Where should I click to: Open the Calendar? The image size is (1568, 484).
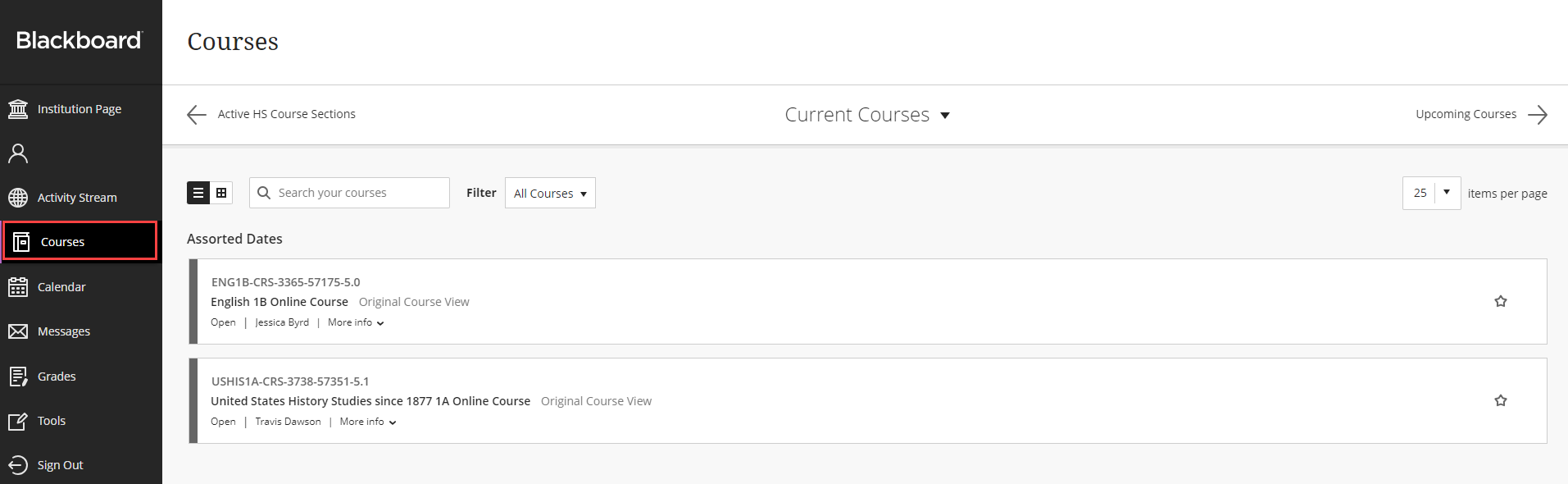coord(61,286)
